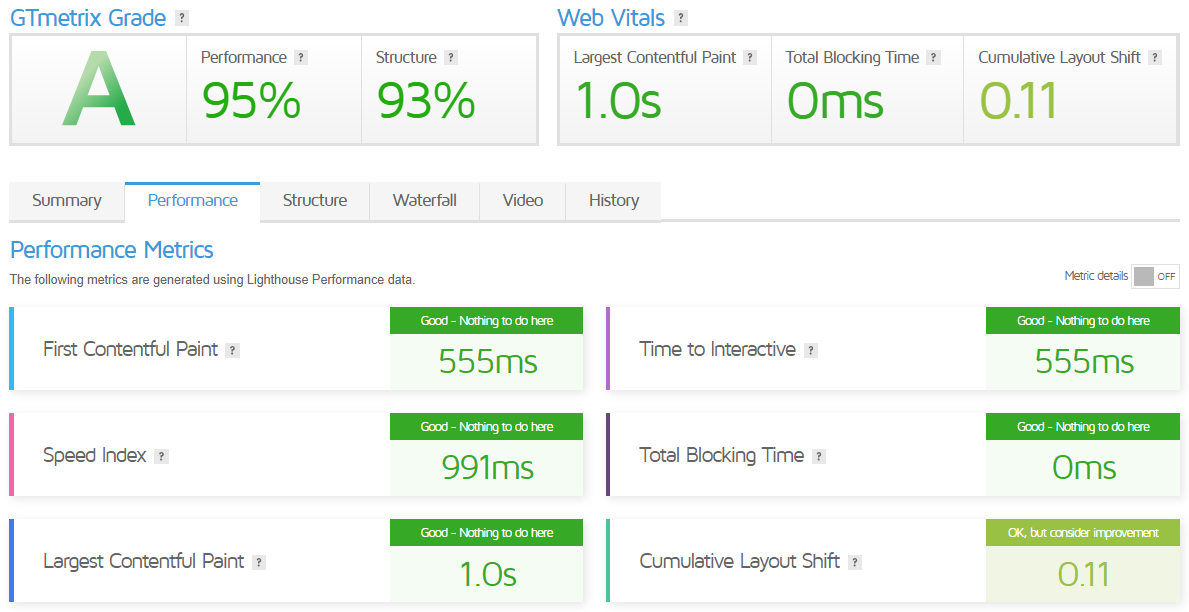Screen dimensions: 1189x612
Task: Click the 0.11 value in Cumulative Layout Shift row
Action: click(x=1084, y=574)
